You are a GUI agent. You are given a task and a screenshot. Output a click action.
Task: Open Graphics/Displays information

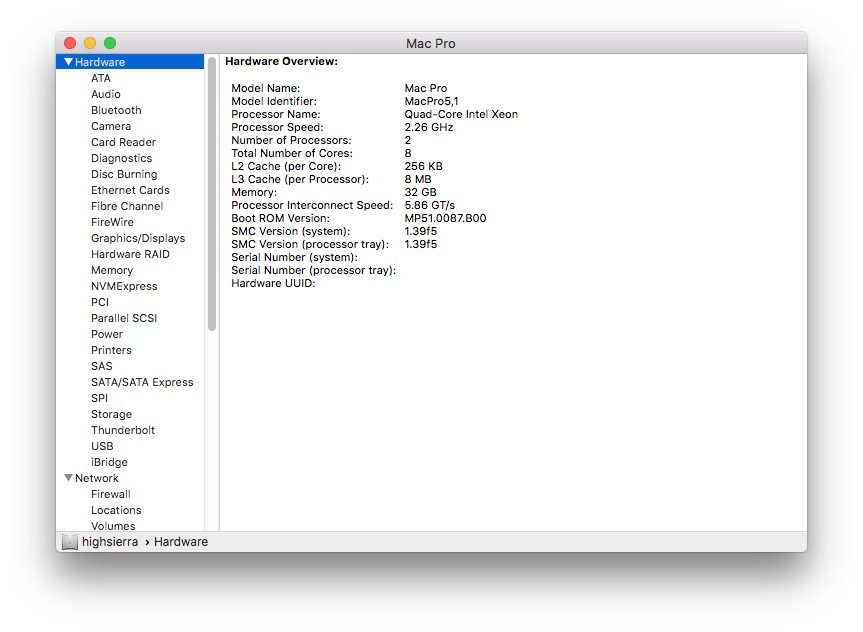[x=138, y=238]
